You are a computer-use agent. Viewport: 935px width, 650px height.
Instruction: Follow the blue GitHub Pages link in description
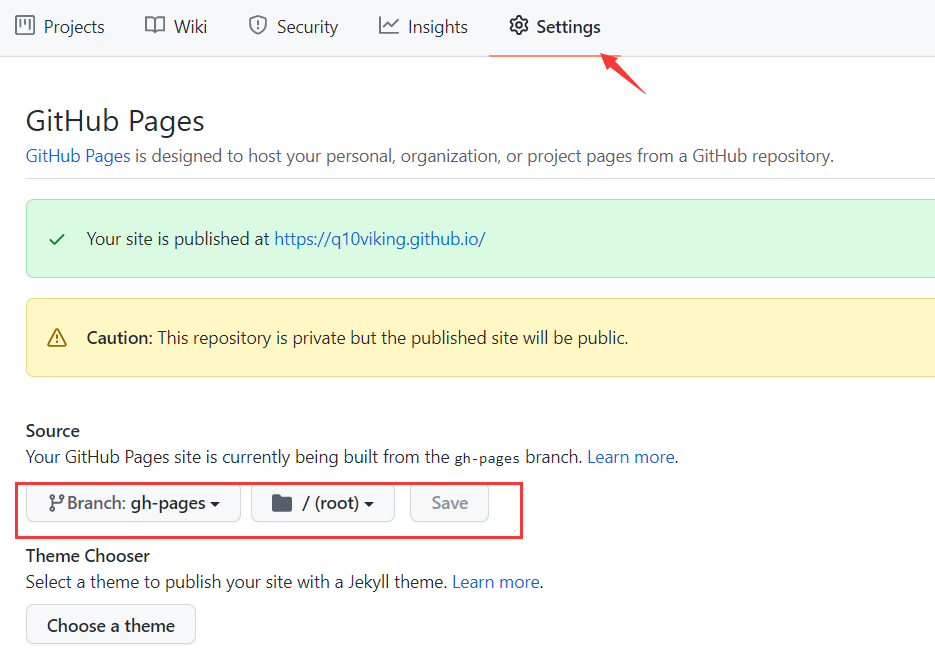[78, 156]
